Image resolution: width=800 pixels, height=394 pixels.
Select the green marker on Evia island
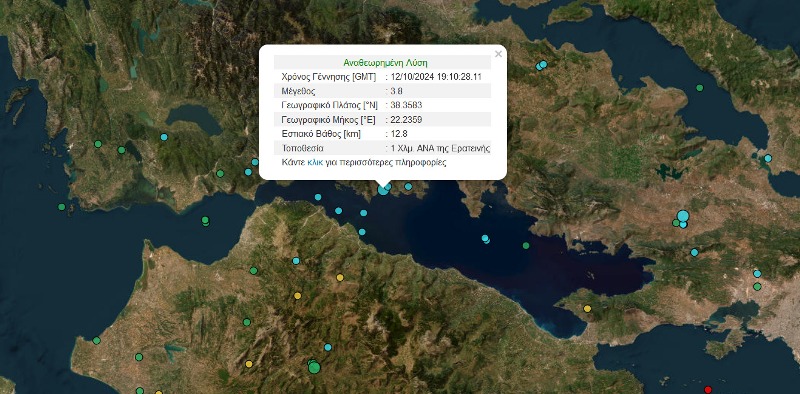click(699, 88)
